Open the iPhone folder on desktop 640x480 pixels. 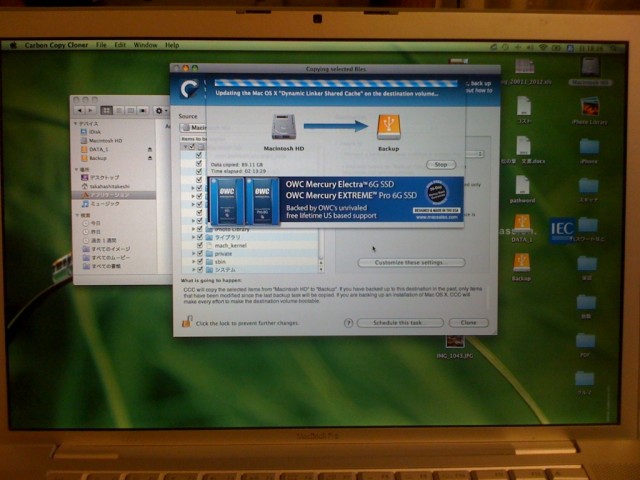pyautogui.click(x=589, y=147)
